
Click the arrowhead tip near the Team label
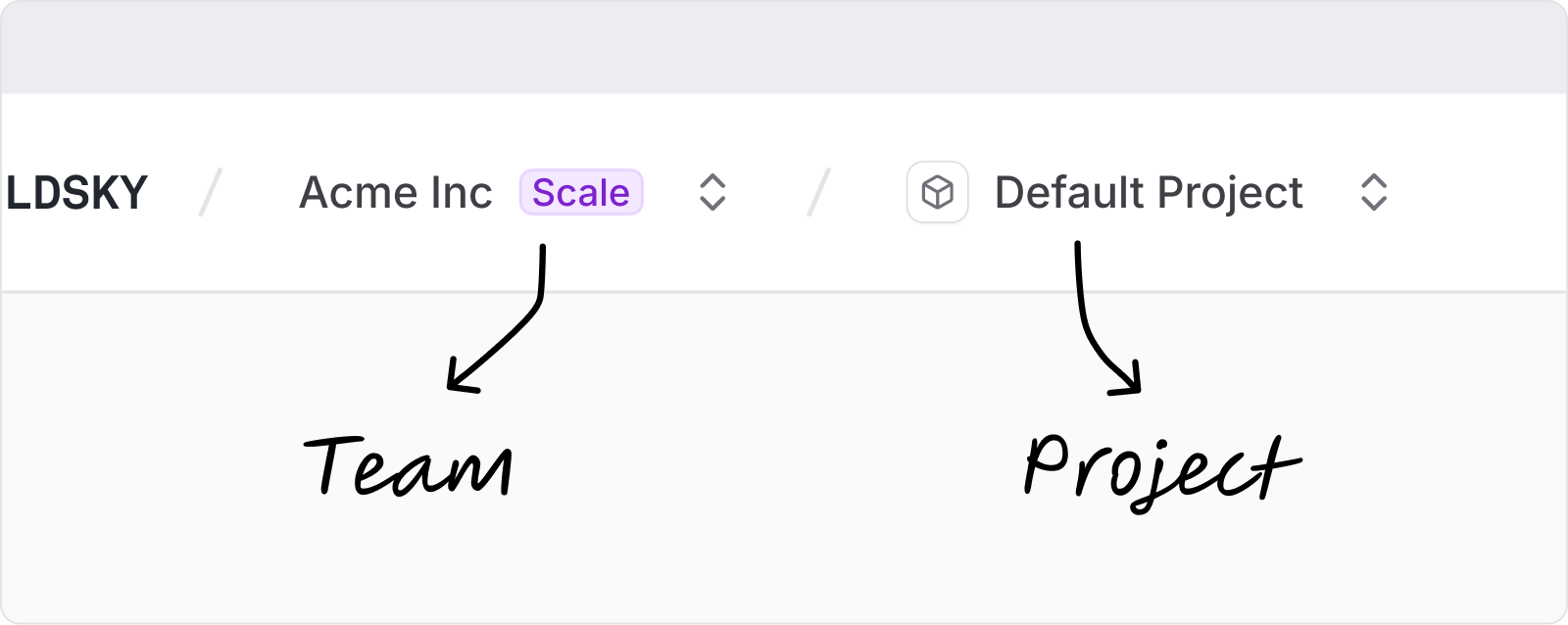coord(451,387)
